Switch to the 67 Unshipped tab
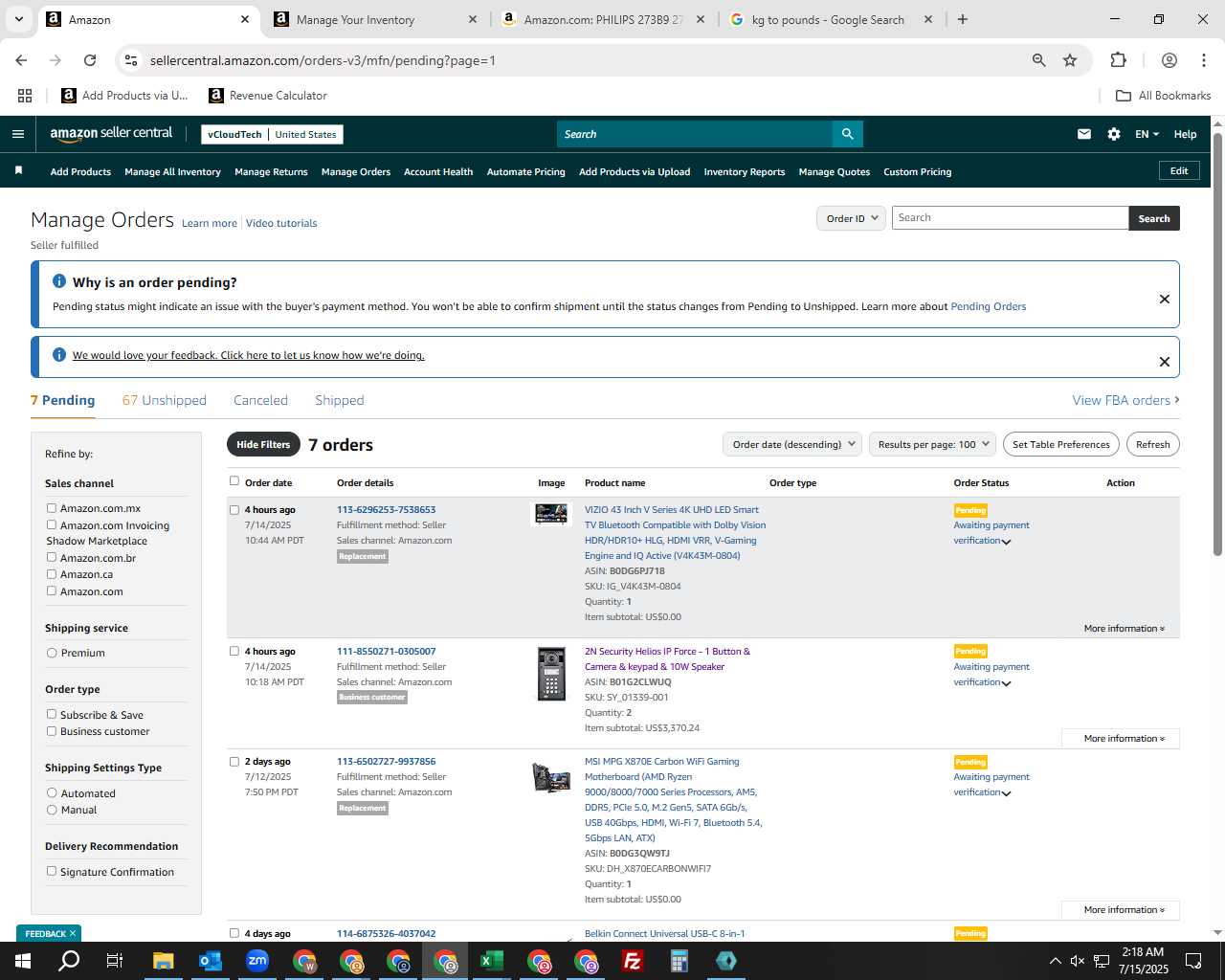This screenshot has height=980, width=1225. click(164, 400)
